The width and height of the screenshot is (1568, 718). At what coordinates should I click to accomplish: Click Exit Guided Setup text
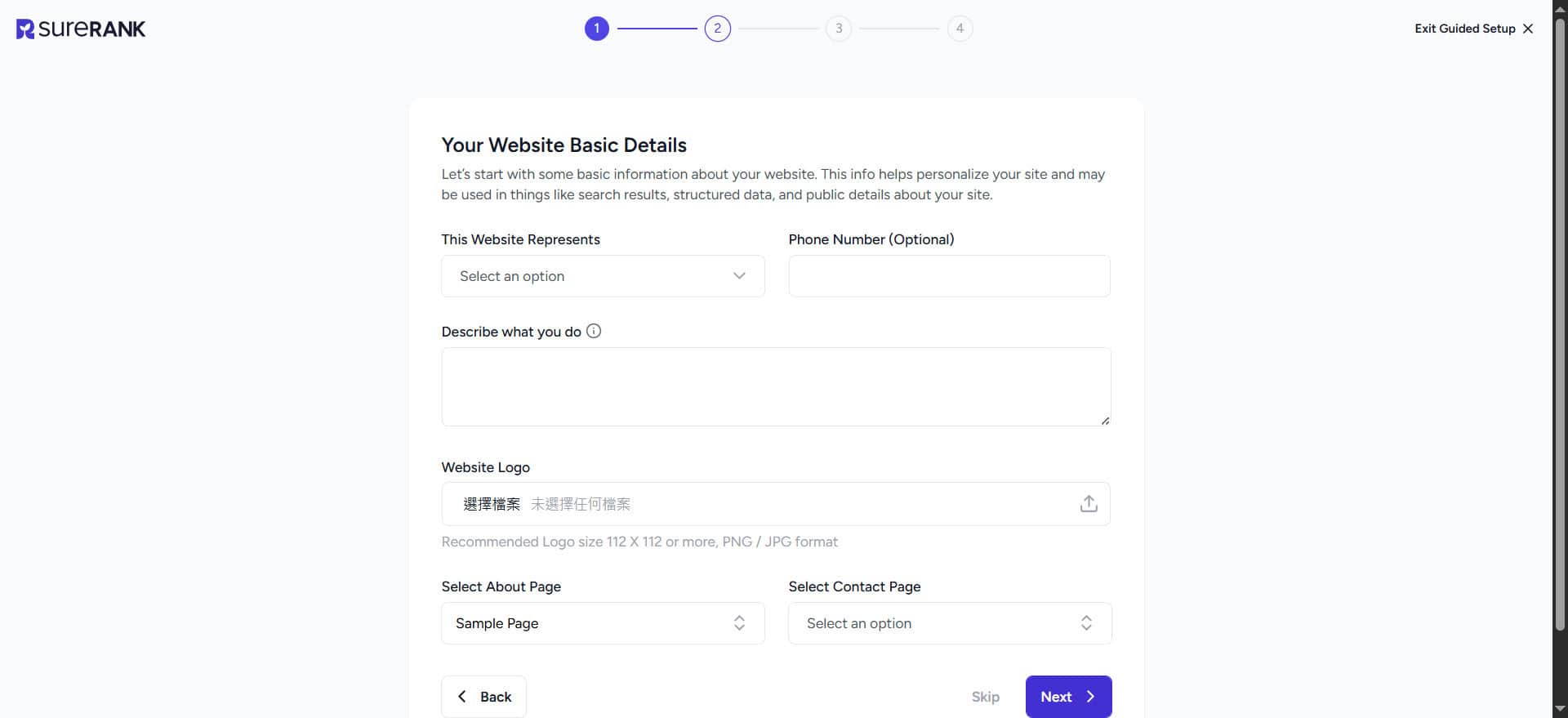tap(1464, 29)
